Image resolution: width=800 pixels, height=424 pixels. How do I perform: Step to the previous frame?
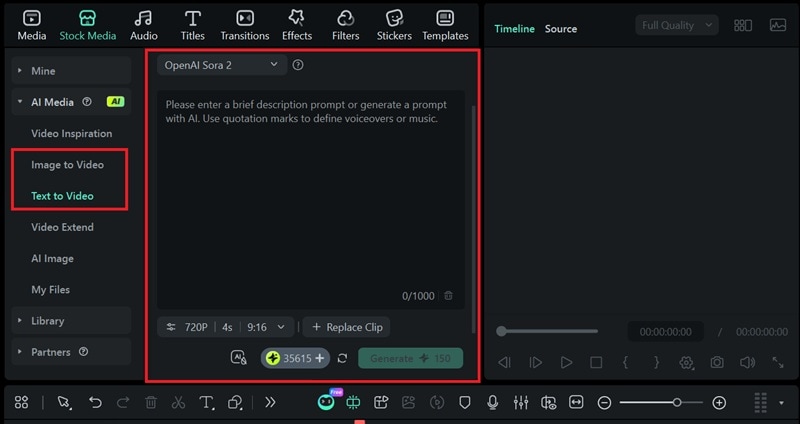click(504, 362)
